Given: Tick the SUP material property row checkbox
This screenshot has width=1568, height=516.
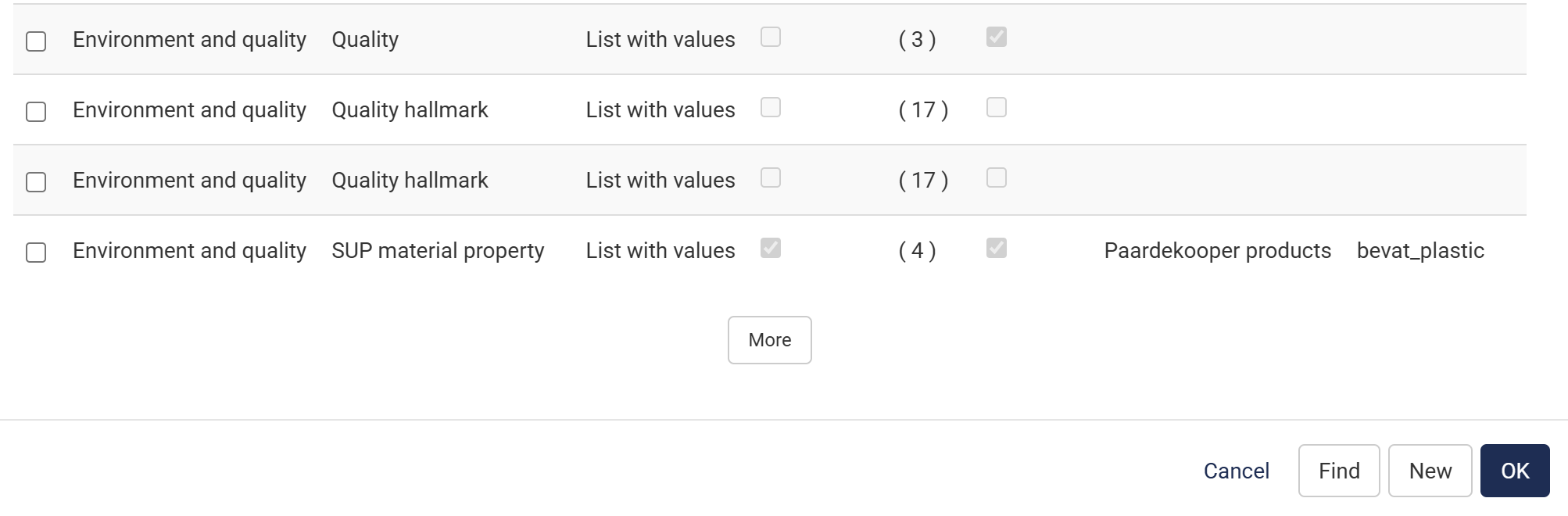Looking at the screenshot, I should (36, 253).
